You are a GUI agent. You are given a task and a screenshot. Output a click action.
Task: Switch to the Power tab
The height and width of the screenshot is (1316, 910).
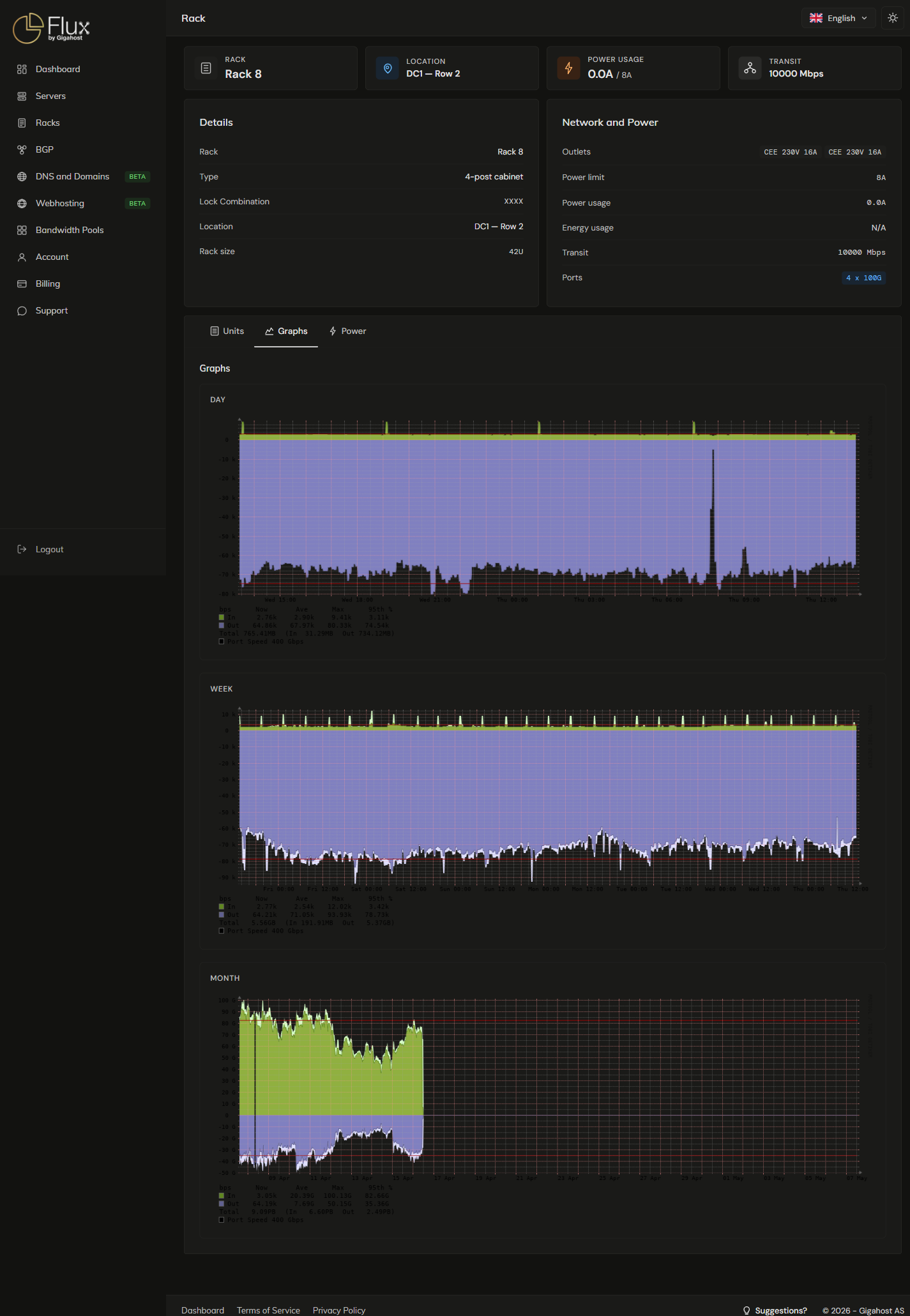tap(347, 331)
